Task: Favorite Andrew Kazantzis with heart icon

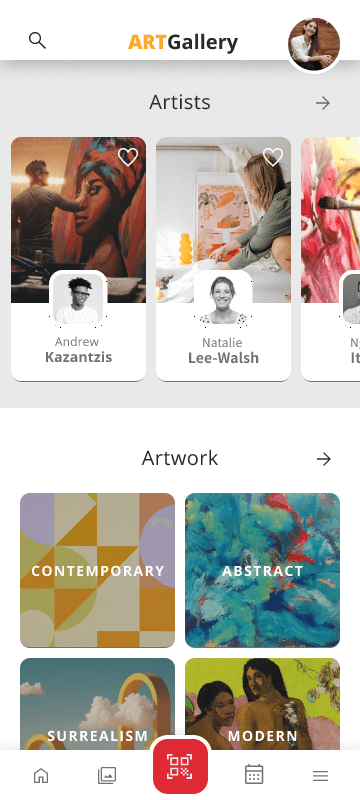Action: (x=127, y=157)
